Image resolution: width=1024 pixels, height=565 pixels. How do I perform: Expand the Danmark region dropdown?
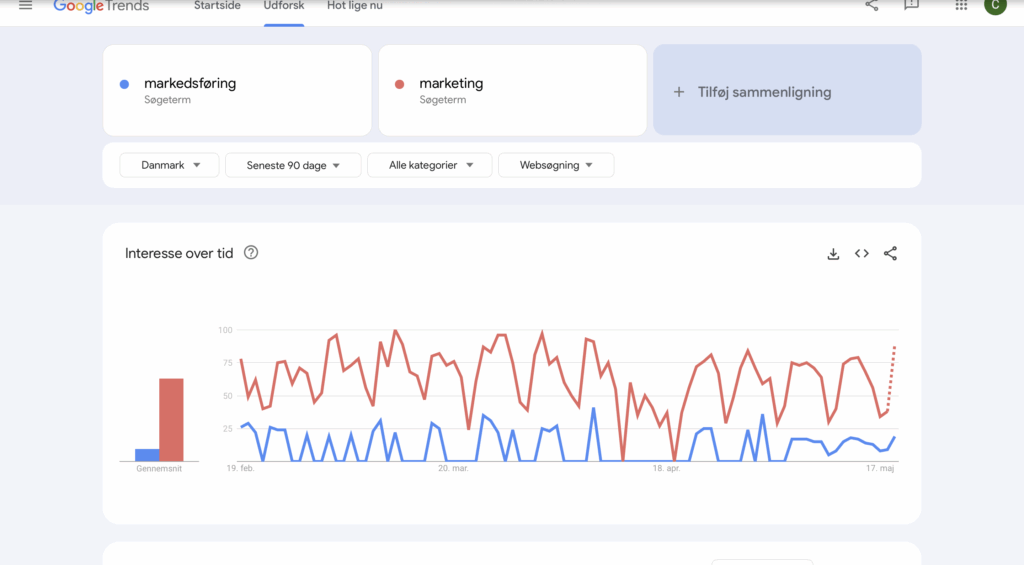[169, 165]
